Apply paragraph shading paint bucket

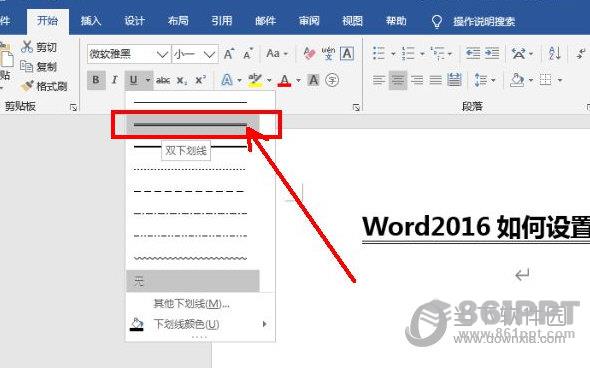point(517,80)
